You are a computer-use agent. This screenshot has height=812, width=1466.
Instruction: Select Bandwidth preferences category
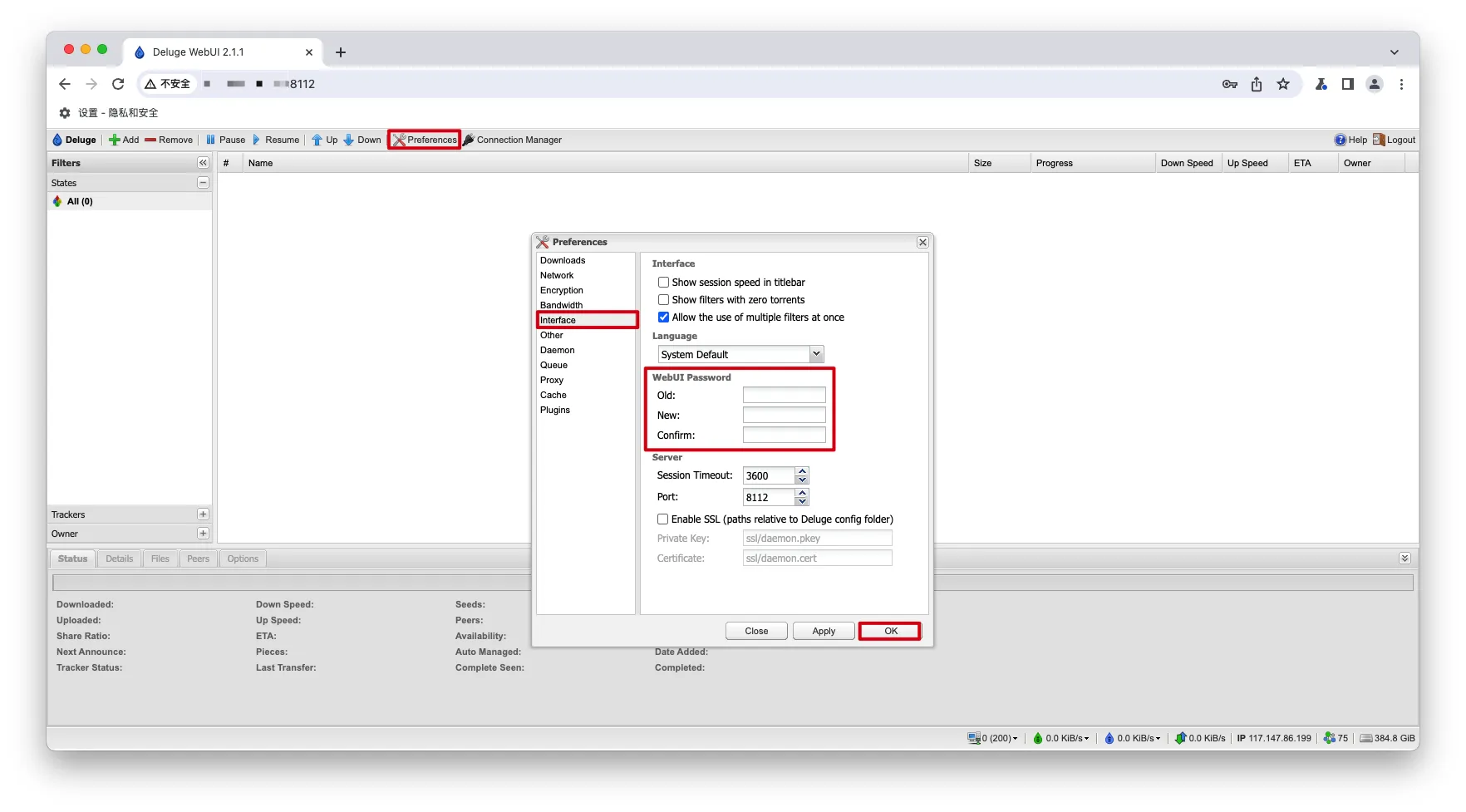[x=586, y=305]
